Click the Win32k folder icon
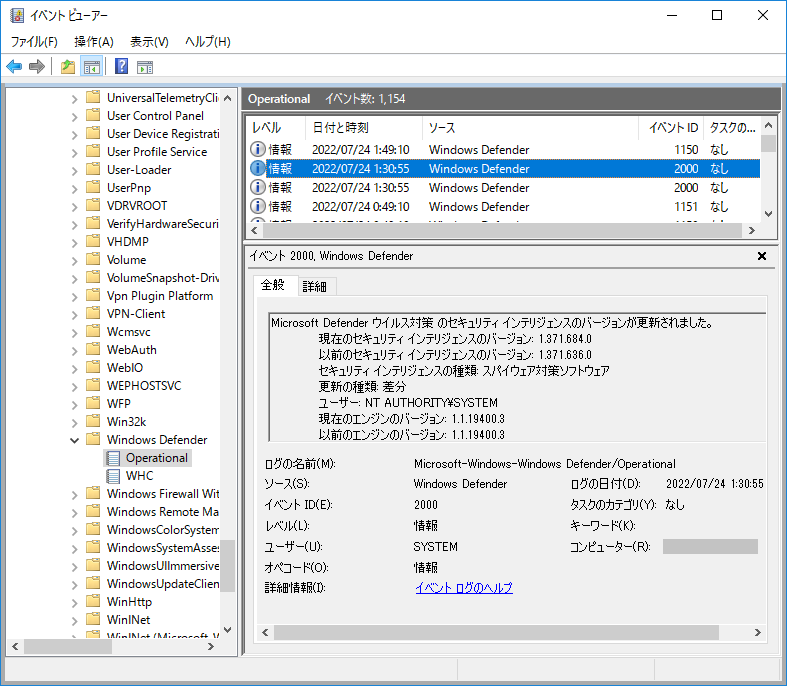The height and width of the screenshot is (686, 787). coord(93,421)
